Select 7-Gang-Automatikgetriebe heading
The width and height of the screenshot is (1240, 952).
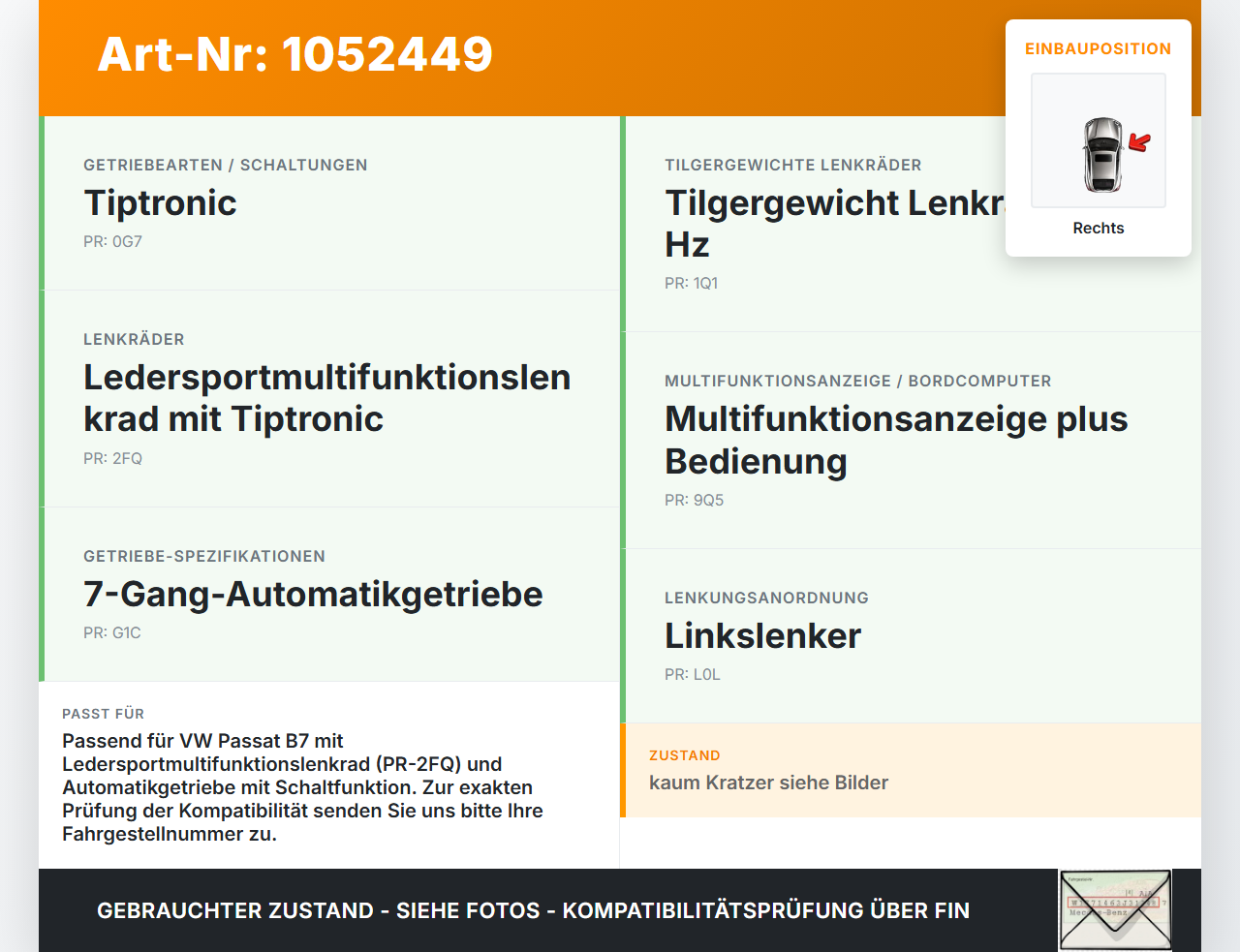[x=313, y=594]
